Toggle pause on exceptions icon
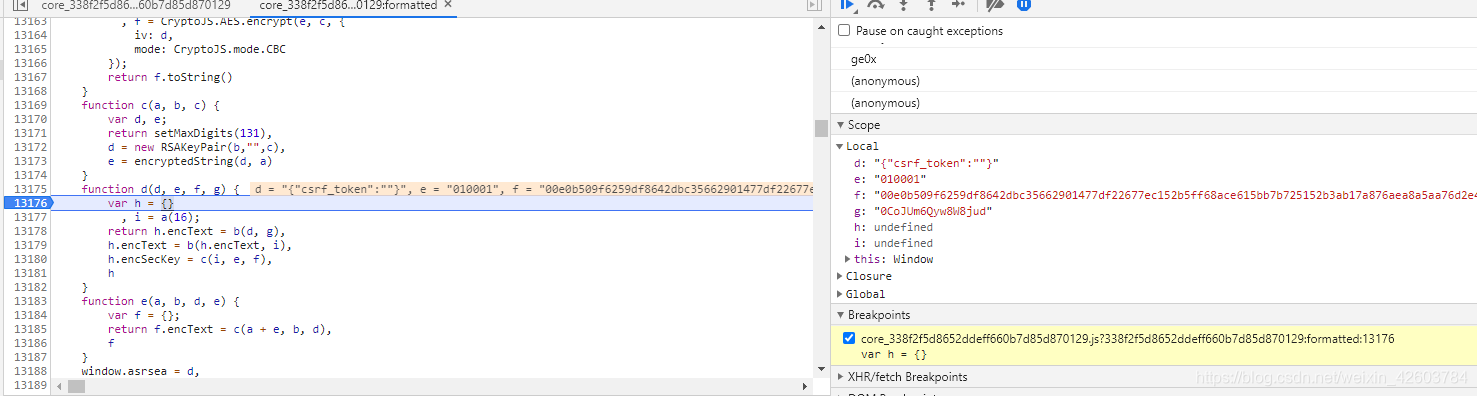This screenshot has height=396, width=1477. click(1024, 5)
